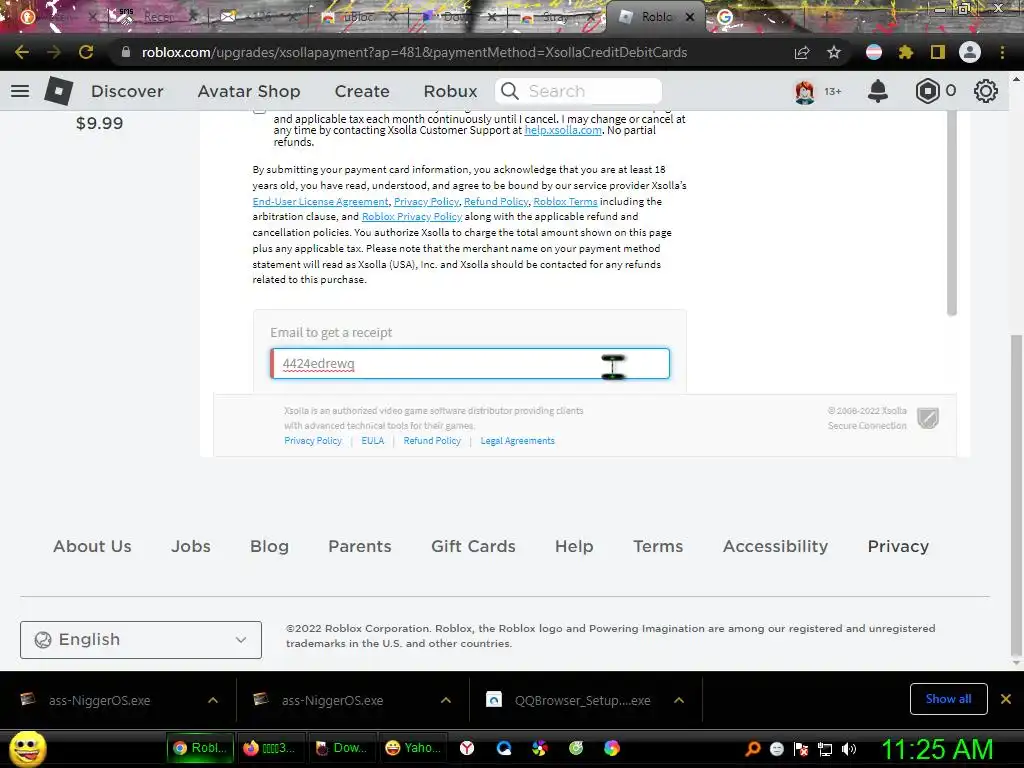Open the volume speaker tray icon
Viewport: 1024px width, 768px height.
848,749
